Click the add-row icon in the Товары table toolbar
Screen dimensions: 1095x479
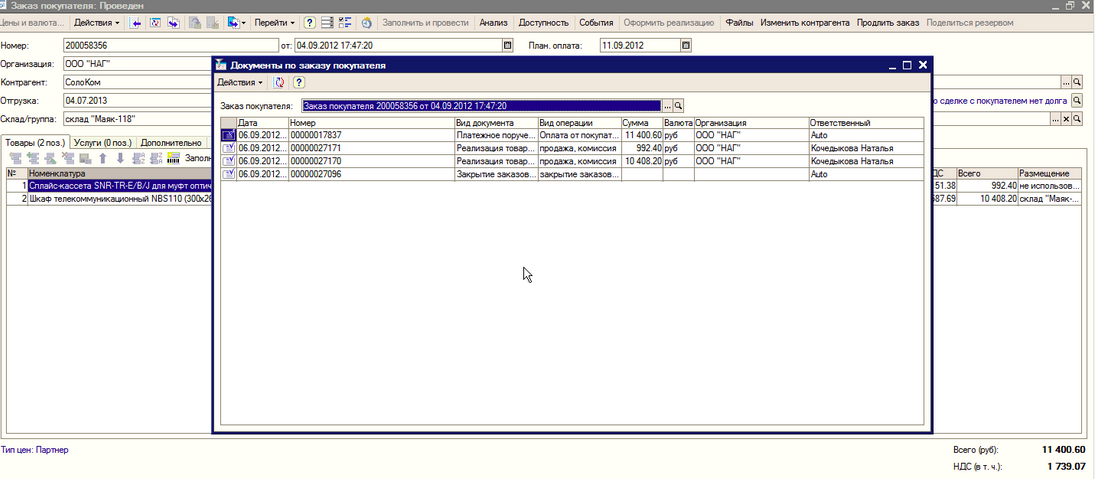(x=15, y=158)
